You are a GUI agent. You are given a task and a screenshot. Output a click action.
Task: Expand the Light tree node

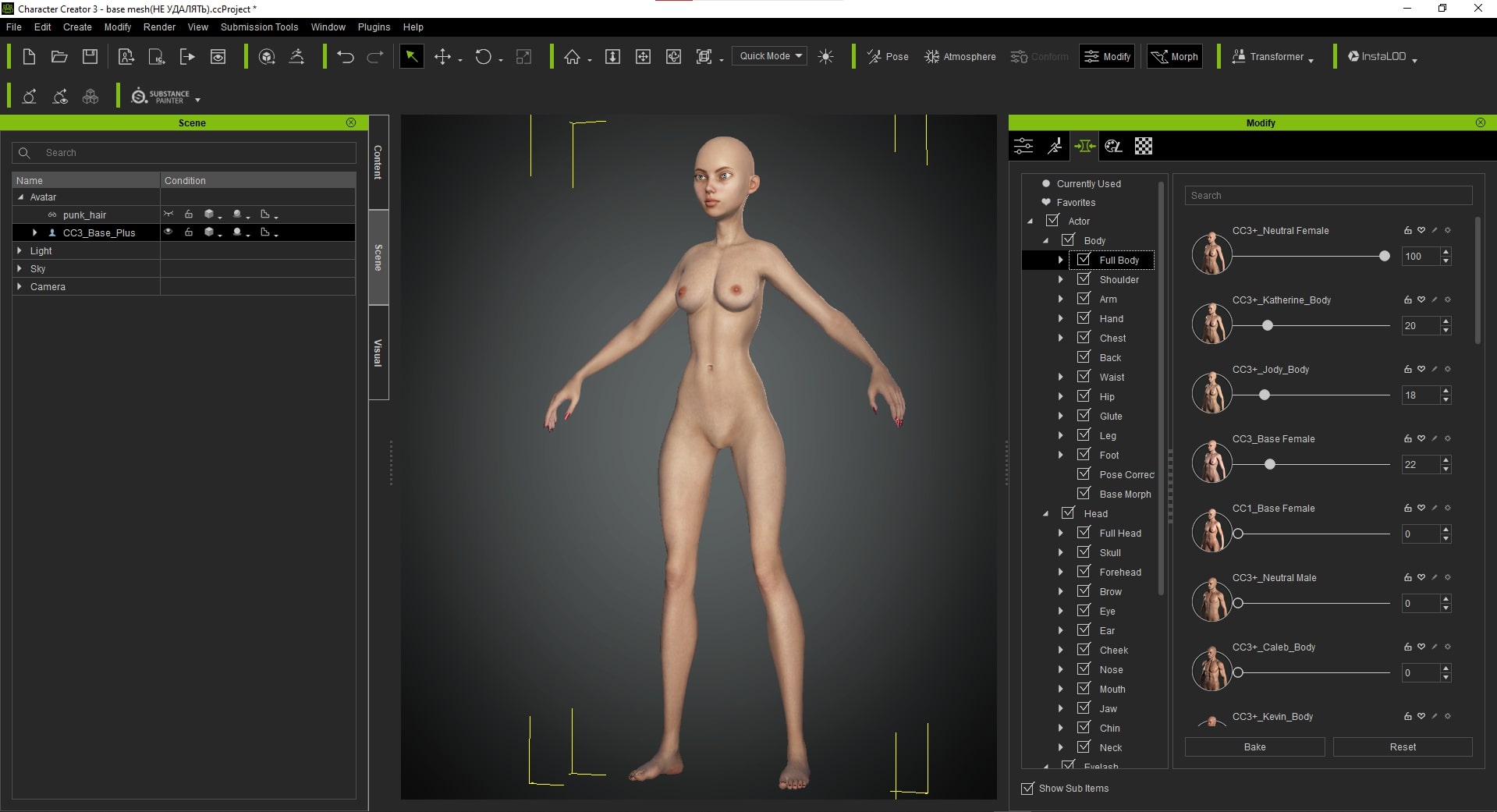coord(20,250)
